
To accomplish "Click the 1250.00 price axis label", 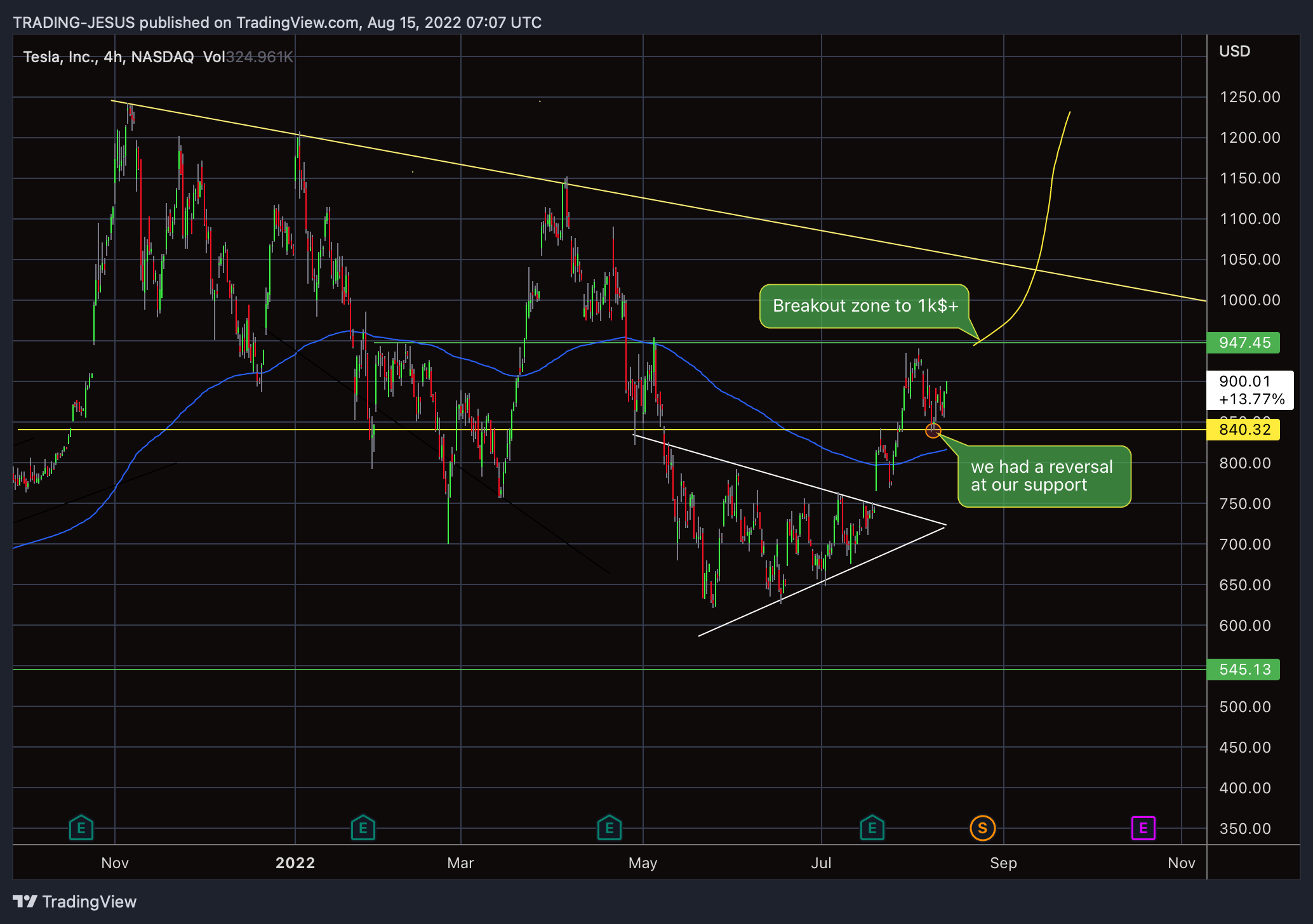I will coord(1250,97).
